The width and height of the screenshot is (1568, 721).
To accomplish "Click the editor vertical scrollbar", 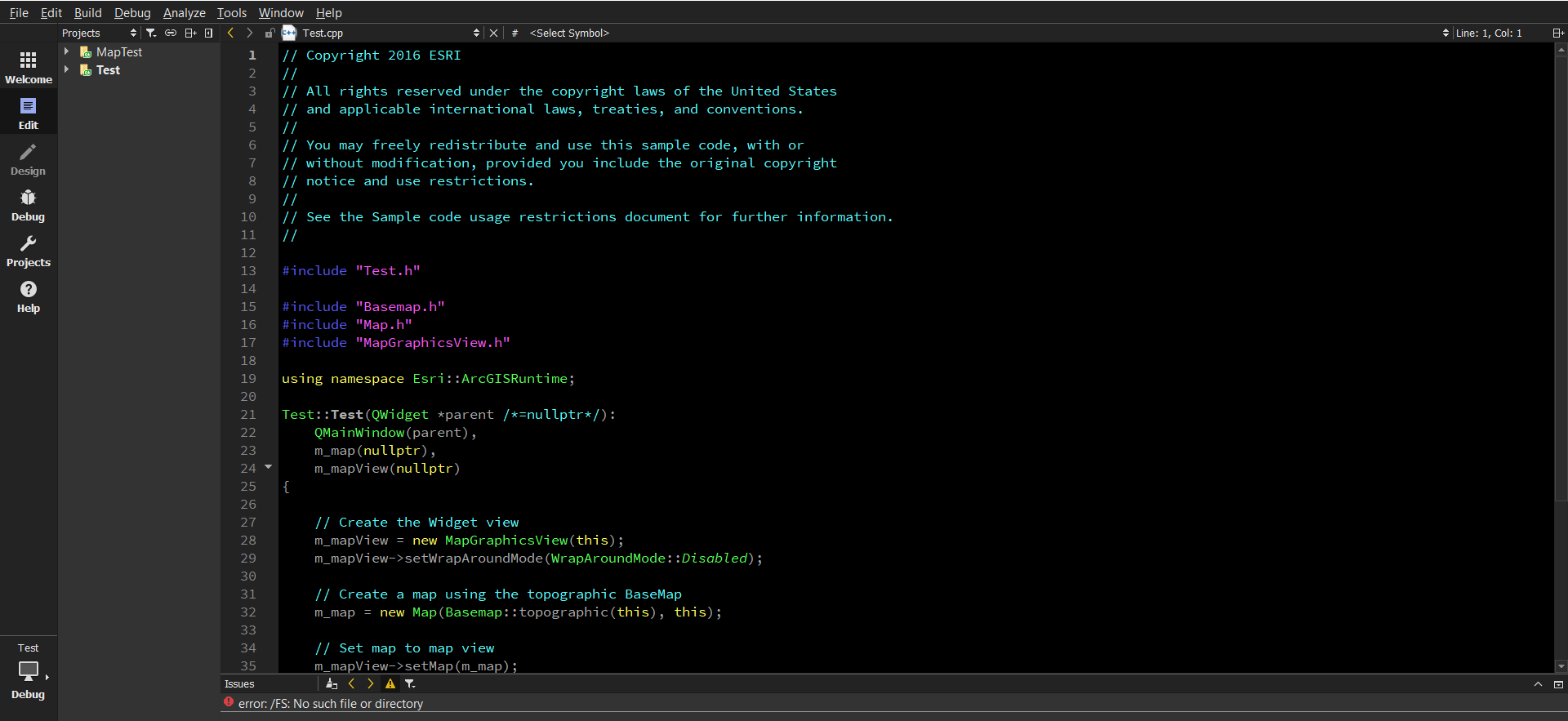I will (1561, 278).
